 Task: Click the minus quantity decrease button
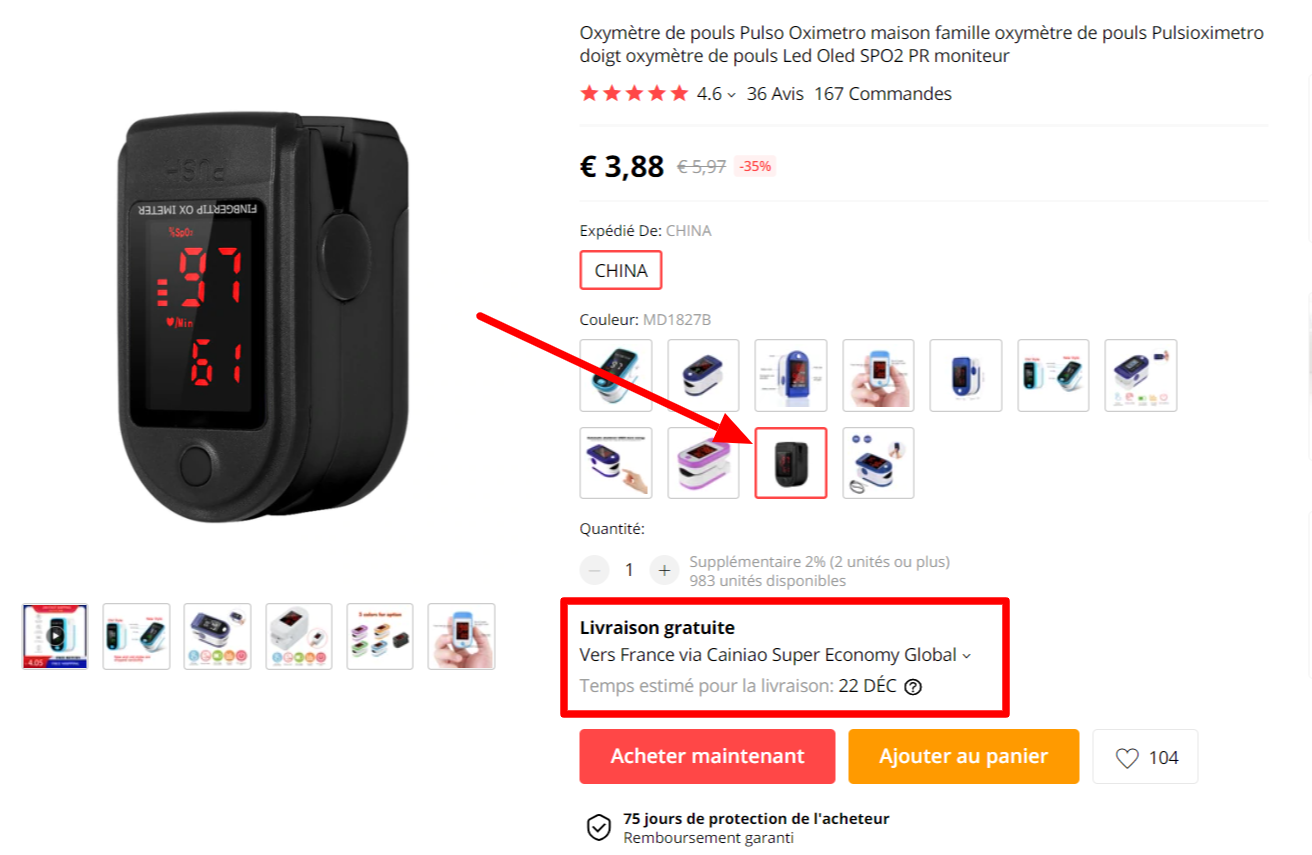(x=594, y=570)
